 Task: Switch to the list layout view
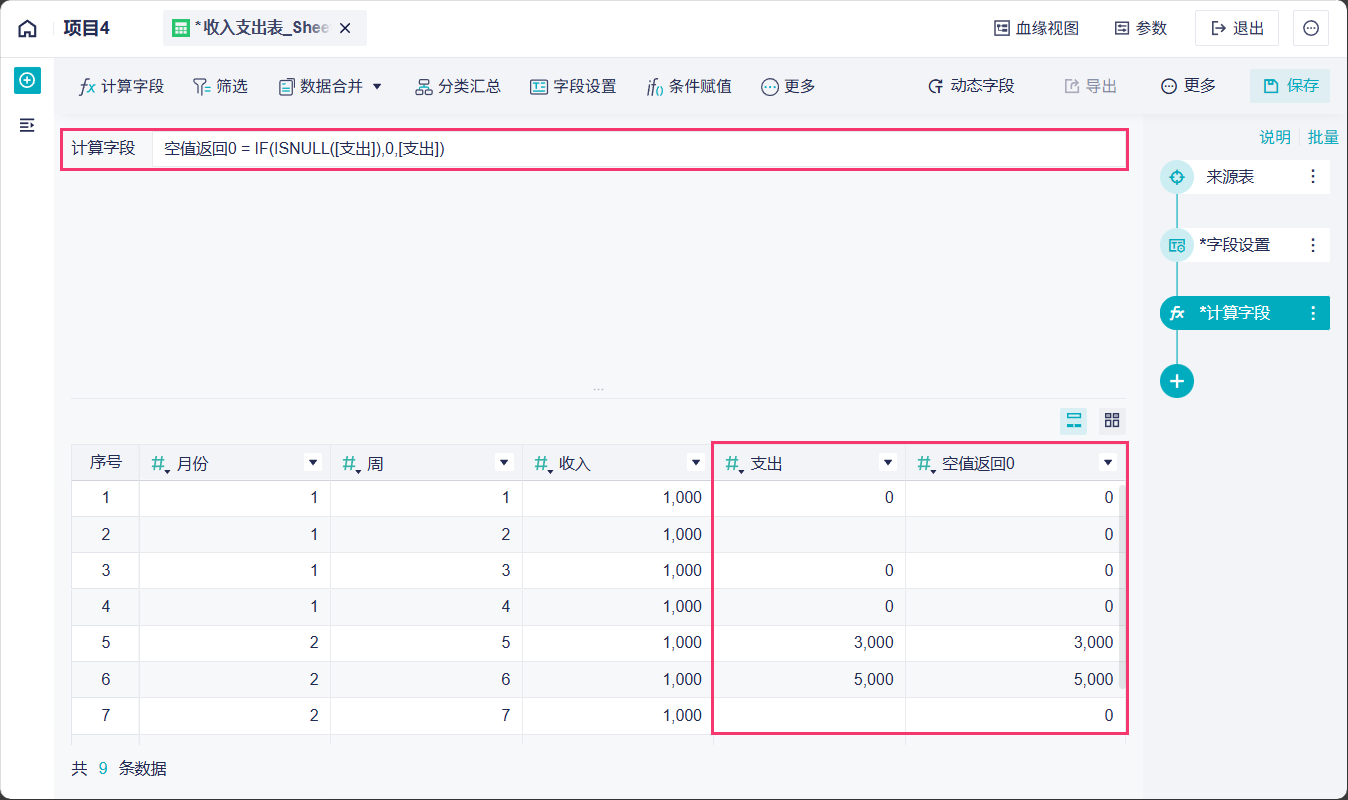click(1074, 420)
